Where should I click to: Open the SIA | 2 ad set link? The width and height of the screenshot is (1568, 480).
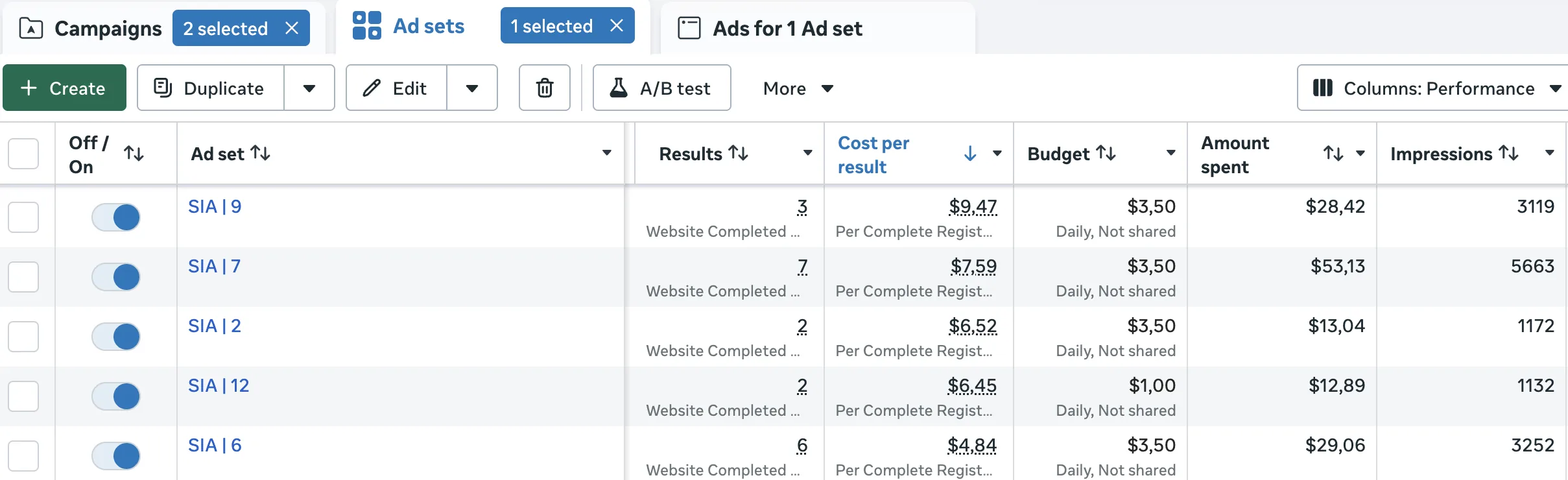pos(215,326)
